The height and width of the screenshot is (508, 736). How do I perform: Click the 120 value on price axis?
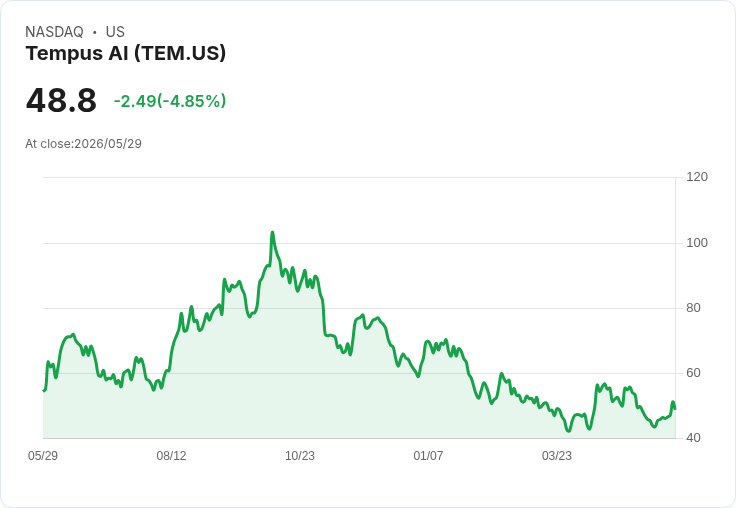(x=697, y=177)
